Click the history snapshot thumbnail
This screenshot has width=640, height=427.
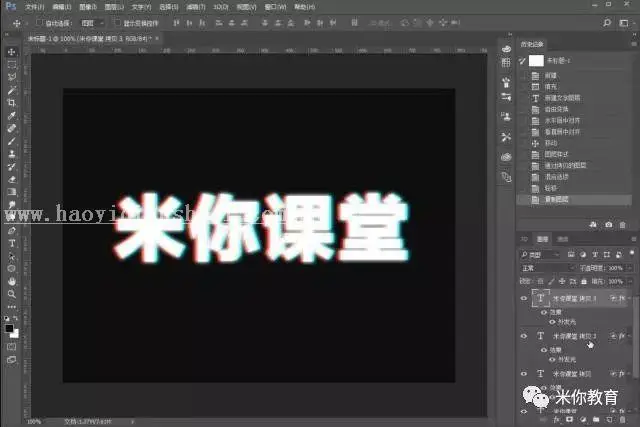click(536, 61)
